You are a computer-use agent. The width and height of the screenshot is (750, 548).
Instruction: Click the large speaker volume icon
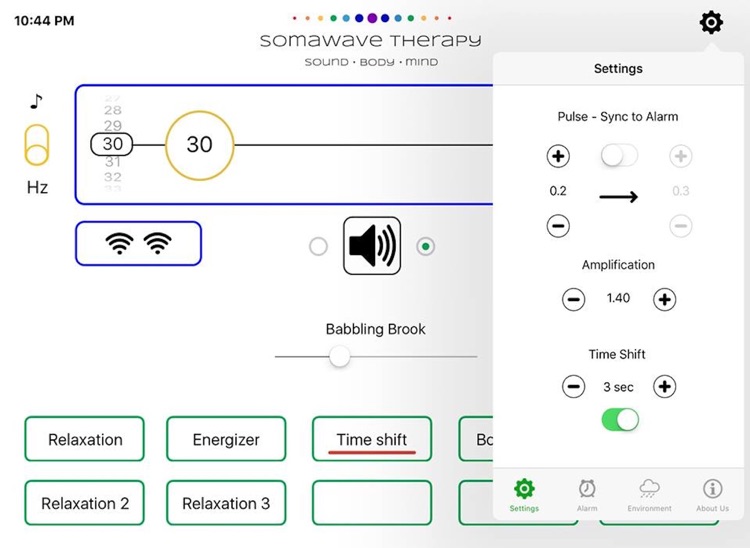coord(372,246)
